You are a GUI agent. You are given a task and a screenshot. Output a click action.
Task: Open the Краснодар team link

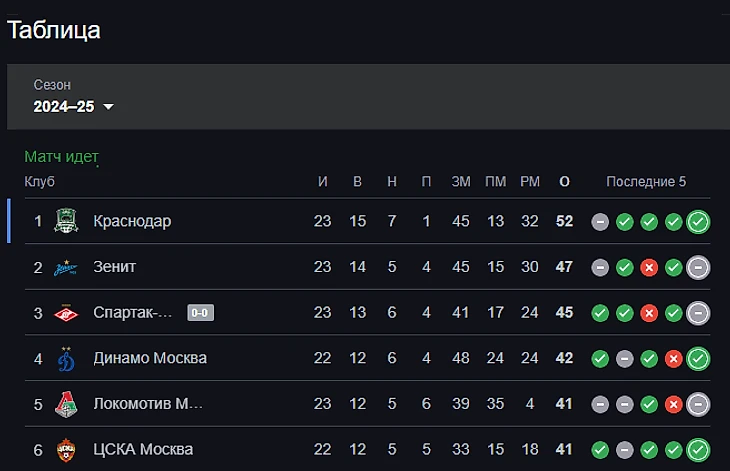pos(132,221)
